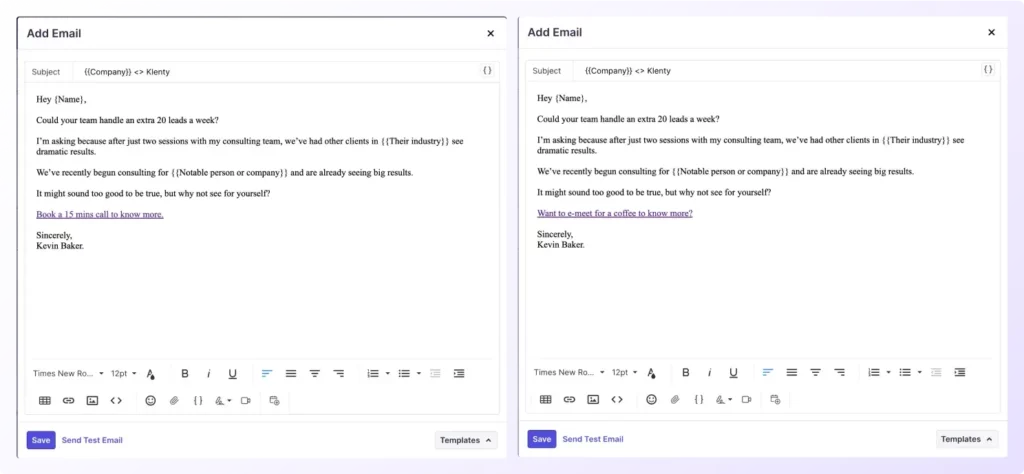
Task: Select left alignment in the right Add Email dialog
Action: click(767, 372)
